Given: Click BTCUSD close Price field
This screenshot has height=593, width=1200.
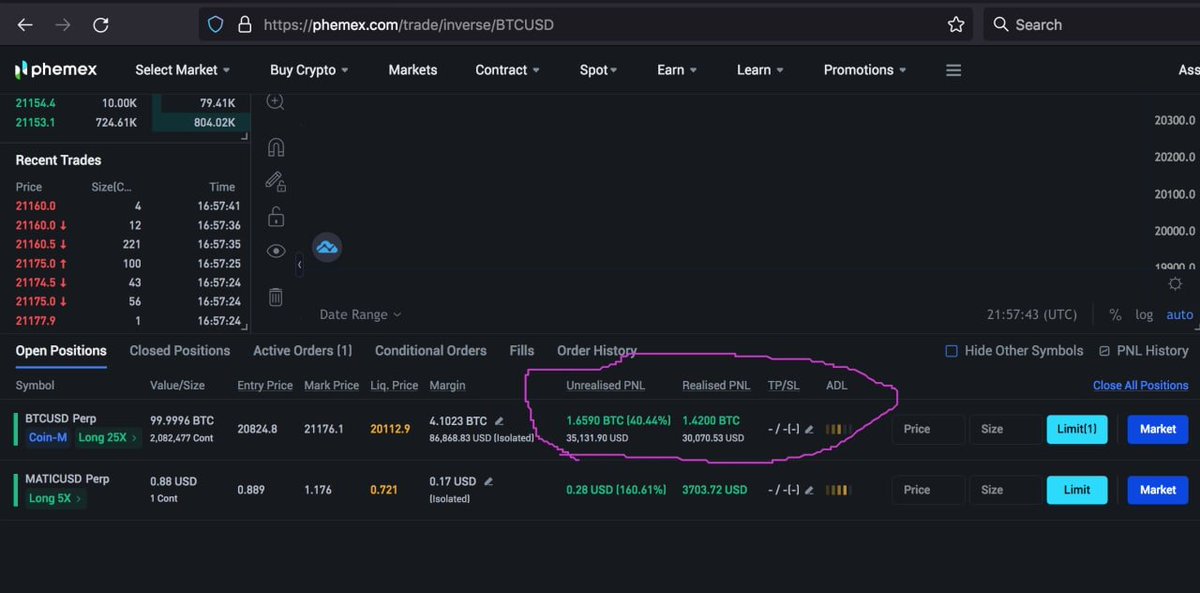Looking at the screenshot, I should 929,429.
